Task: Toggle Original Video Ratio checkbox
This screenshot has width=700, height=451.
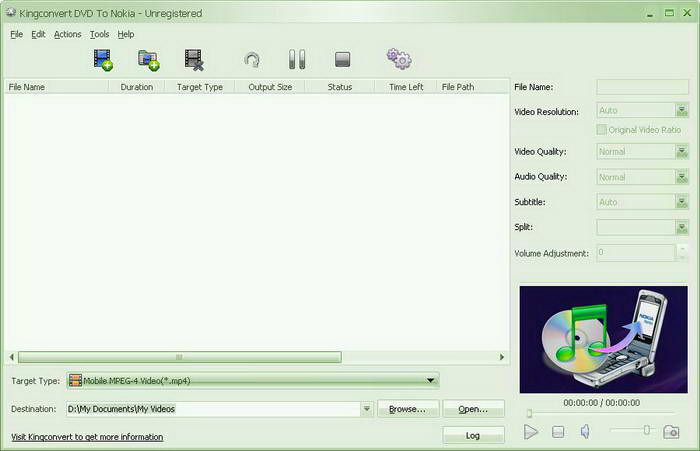Action: point(601,129)
